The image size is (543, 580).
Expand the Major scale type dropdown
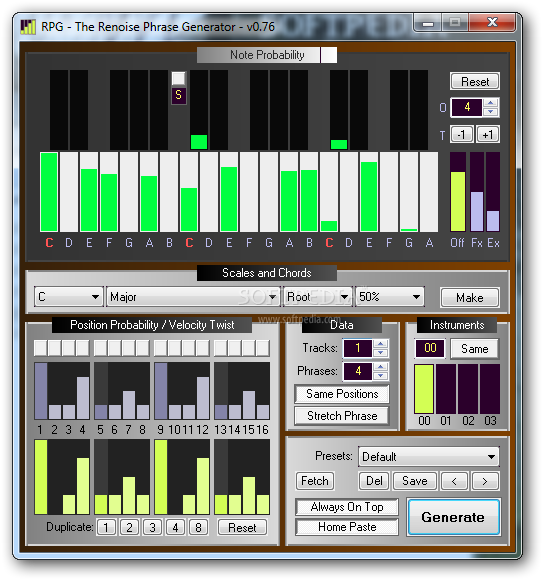pos(193,297)
